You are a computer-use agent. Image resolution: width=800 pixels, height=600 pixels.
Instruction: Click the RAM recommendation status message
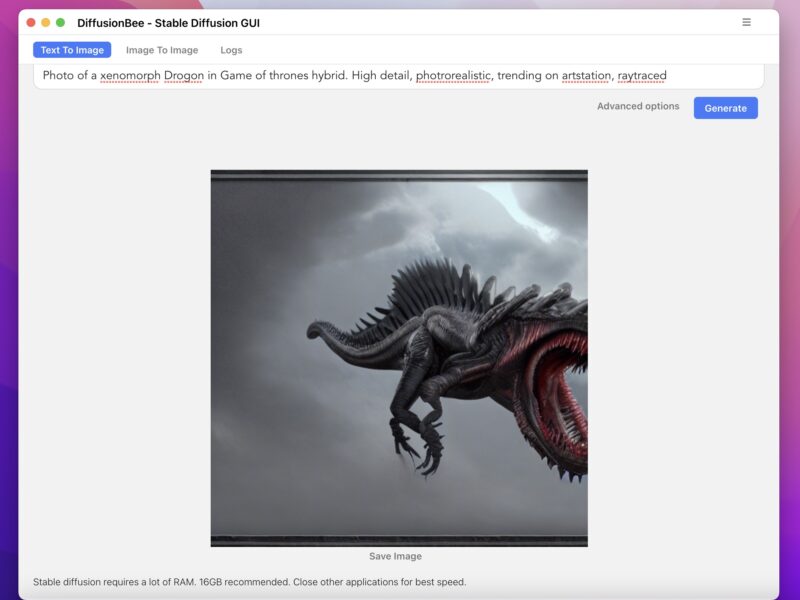click(x=249, y=582)
